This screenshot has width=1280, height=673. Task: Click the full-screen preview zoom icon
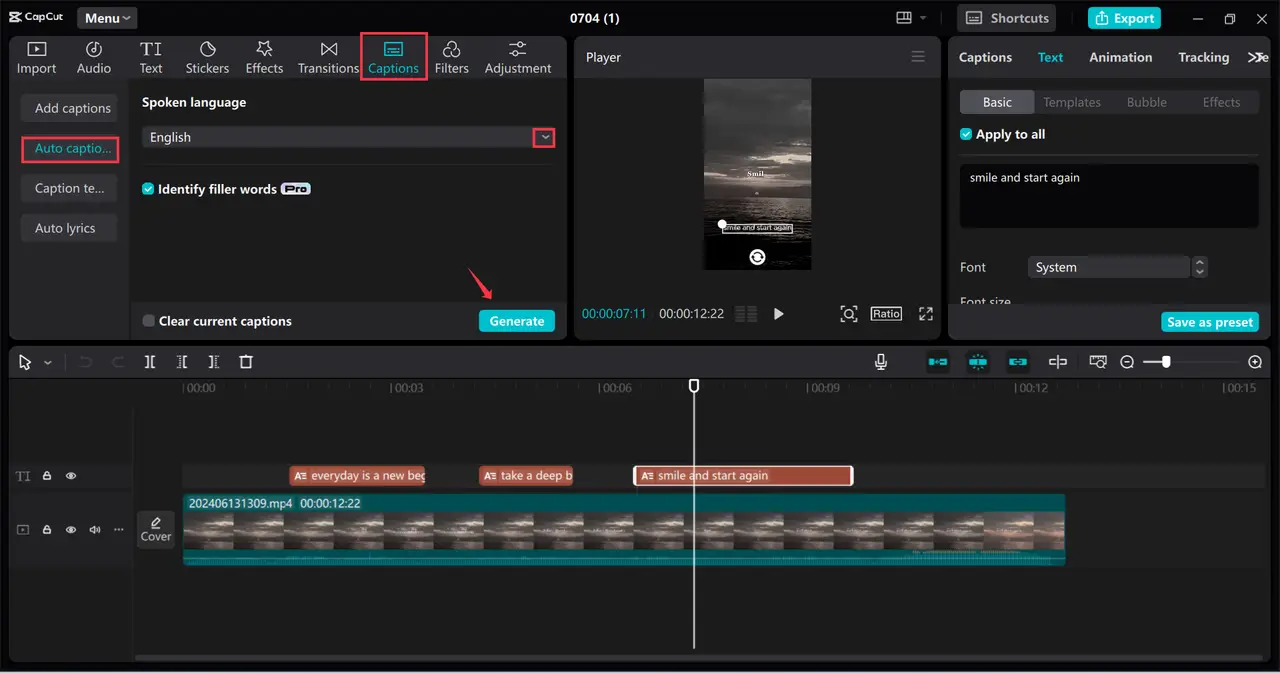pyautogui.click(x=848, y=314)
